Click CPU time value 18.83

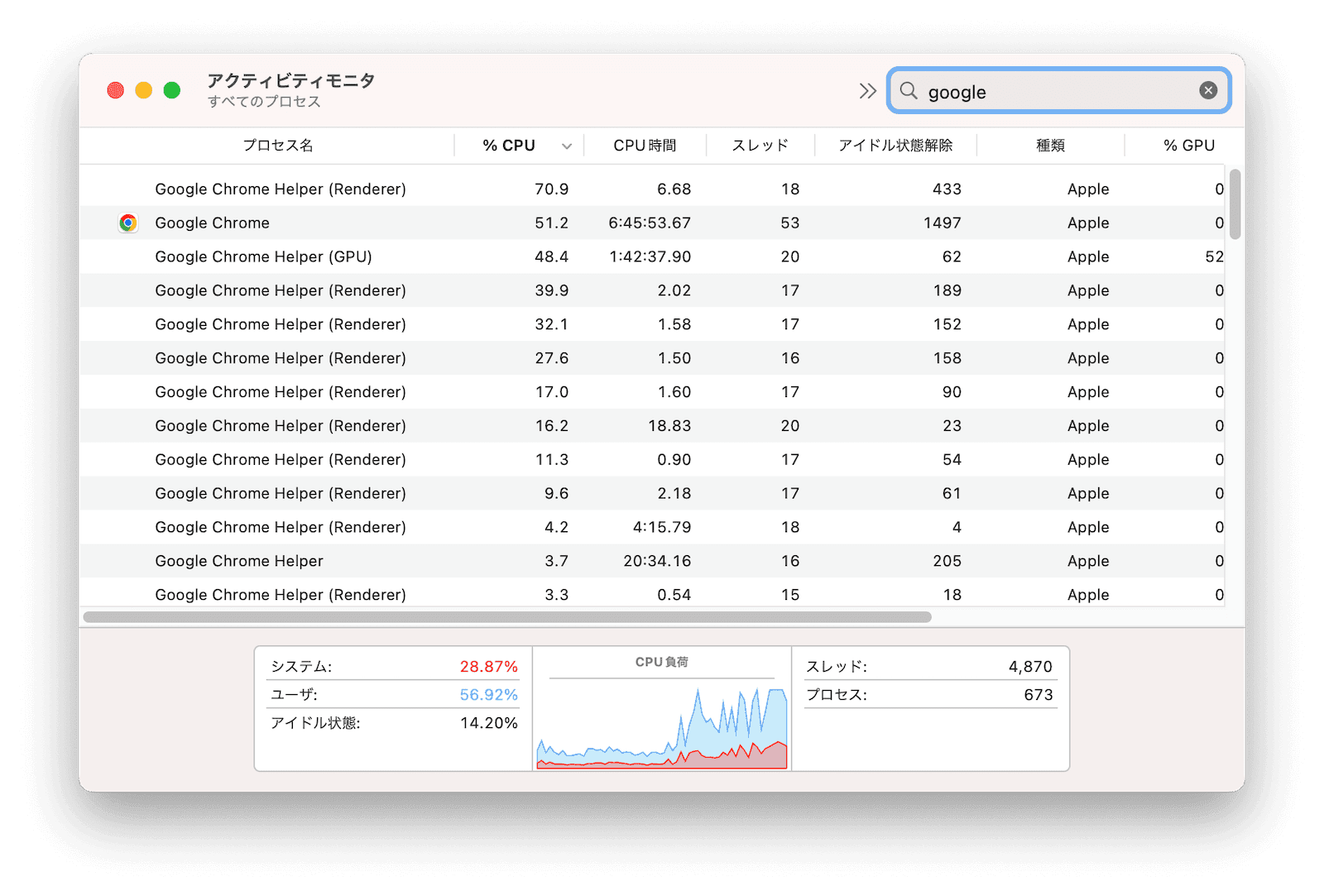point(669,426)
